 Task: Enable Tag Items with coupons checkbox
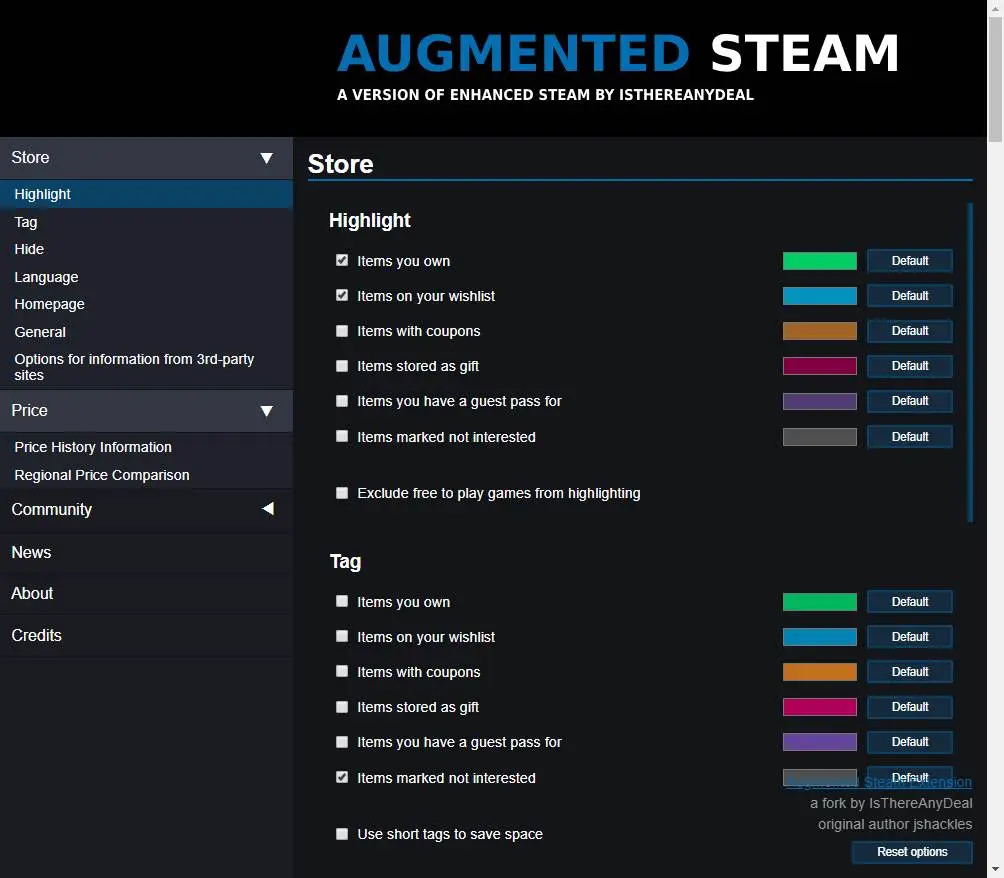[342, 671]
